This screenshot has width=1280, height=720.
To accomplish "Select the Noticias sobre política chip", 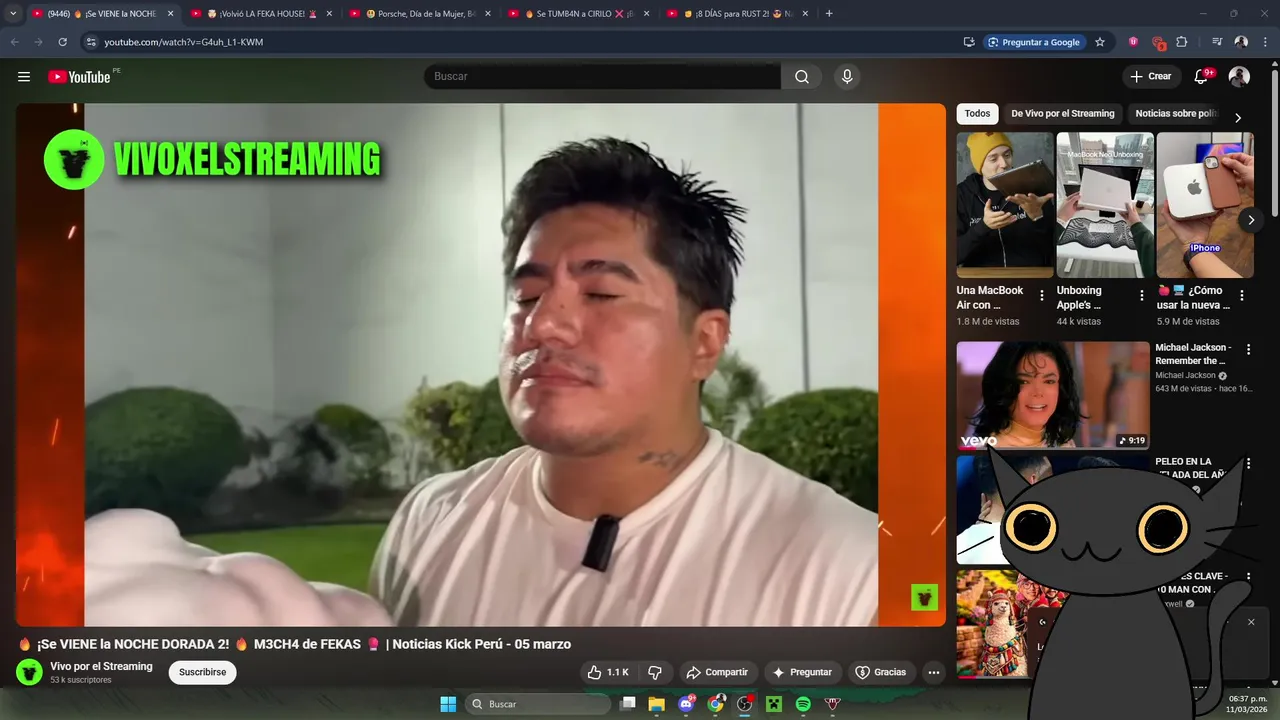I will point(1176,114).
